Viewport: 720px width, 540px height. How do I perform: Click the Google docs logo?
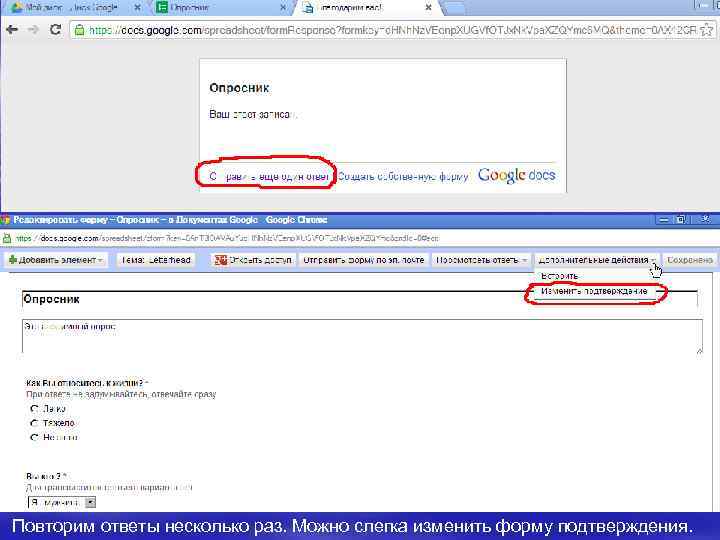517,175
